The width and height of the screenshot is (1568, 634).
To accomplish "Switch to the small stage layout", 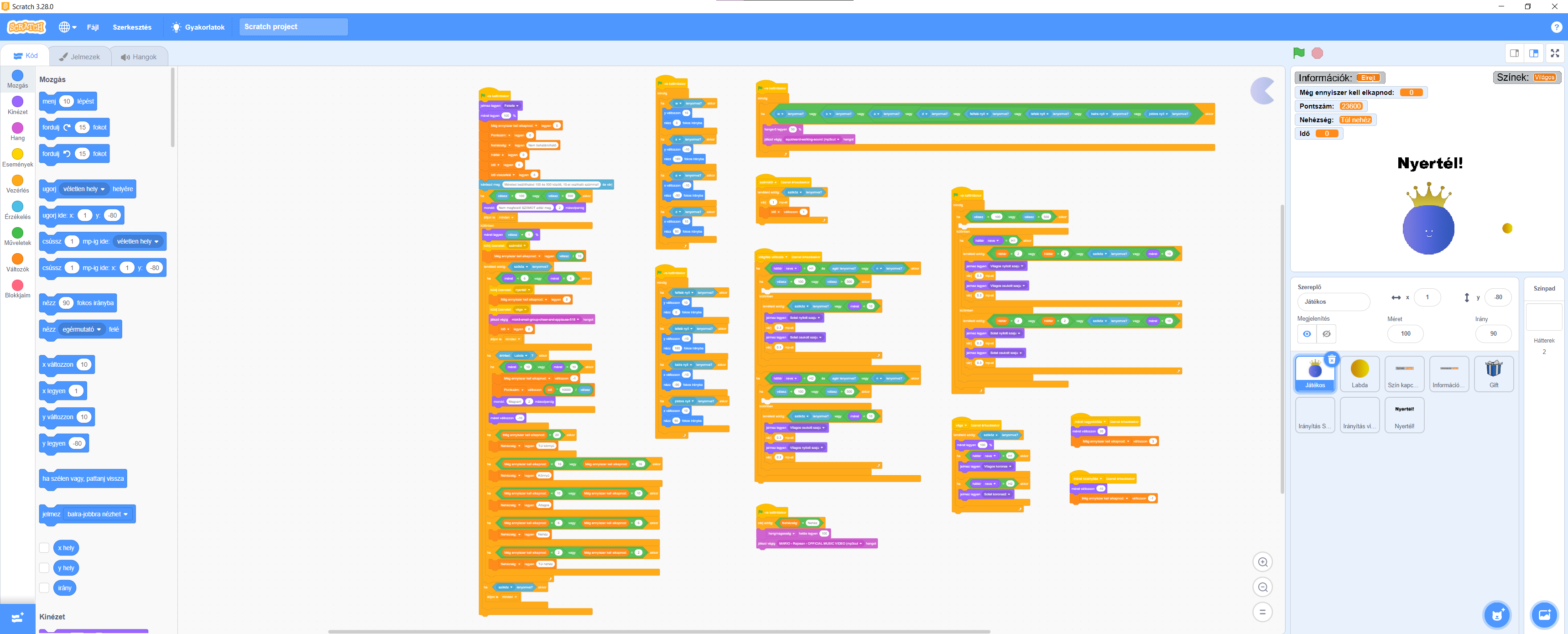I will pyautogui.click(x=1515, y=53).
